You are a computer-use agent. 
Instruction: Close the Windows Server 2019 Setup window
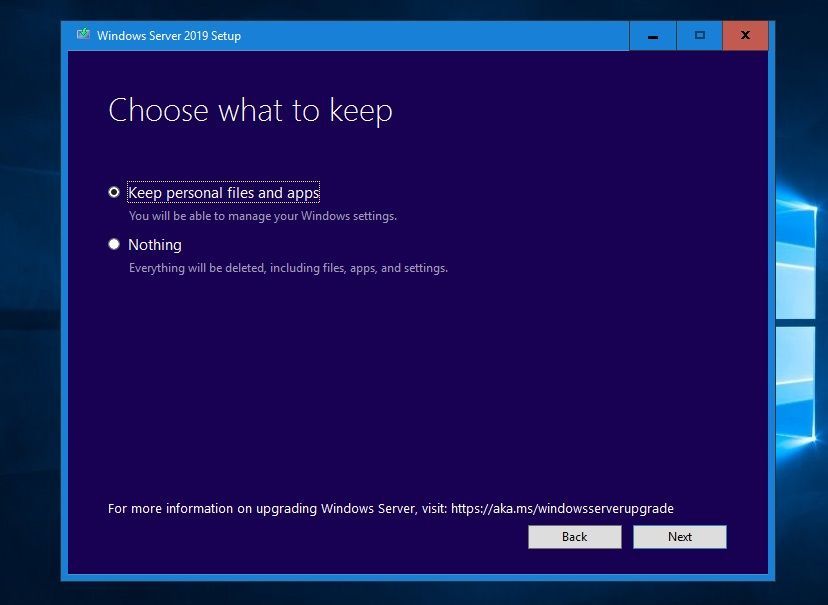pyautogui.click(x=745, y=36)
